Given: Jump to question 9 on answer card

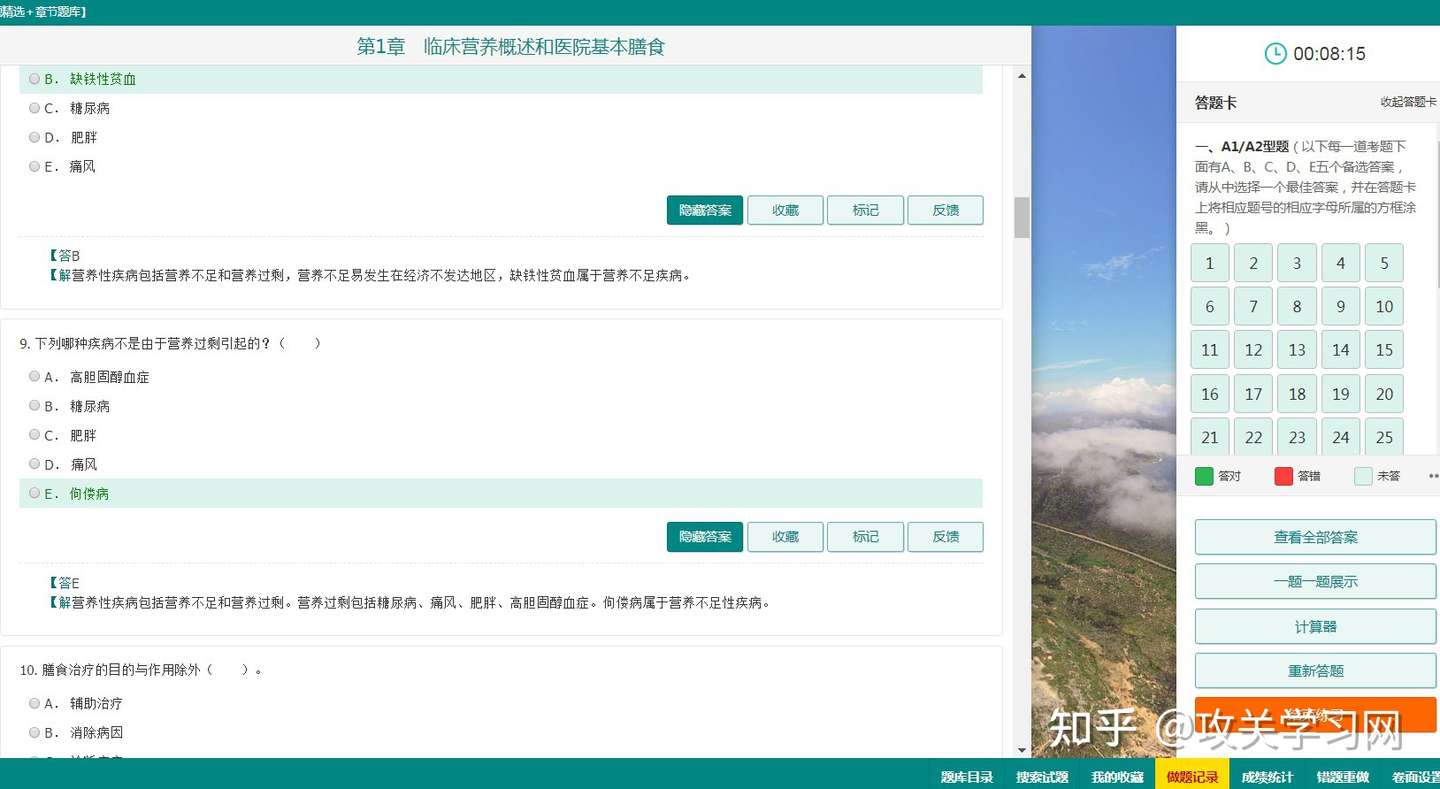Looking at the screenshot, I should 1341,307.
